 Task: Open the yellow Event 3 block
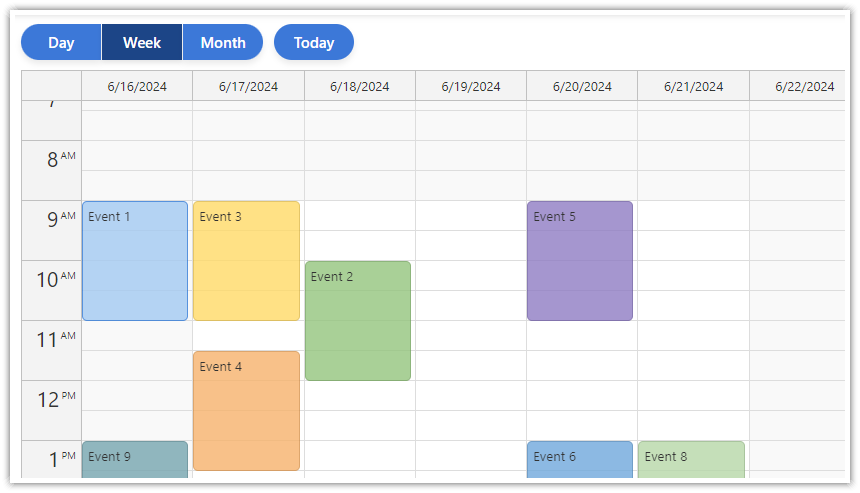pos(246,261)
